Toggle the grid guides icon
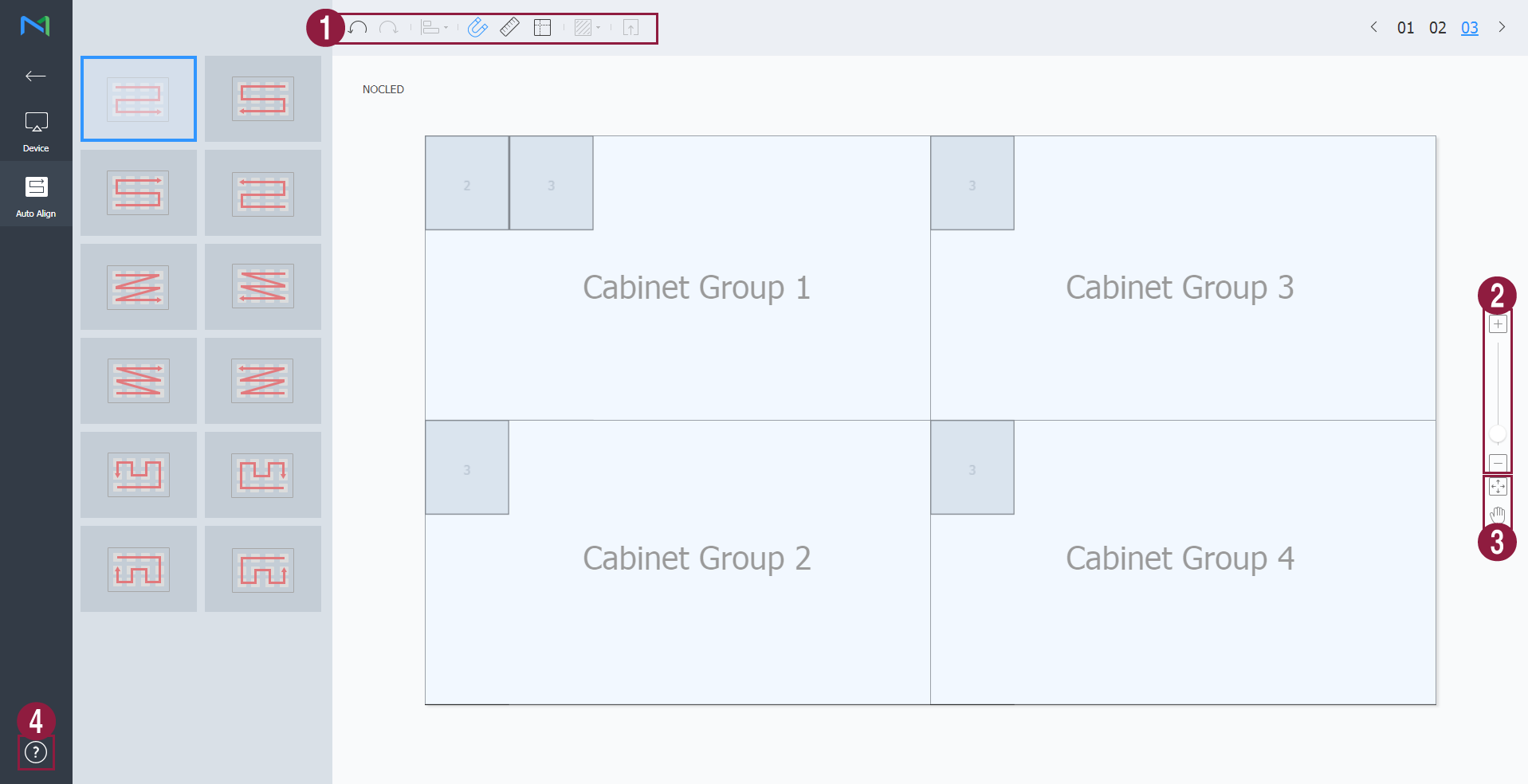1528x784 pixels. click(542, 28)
